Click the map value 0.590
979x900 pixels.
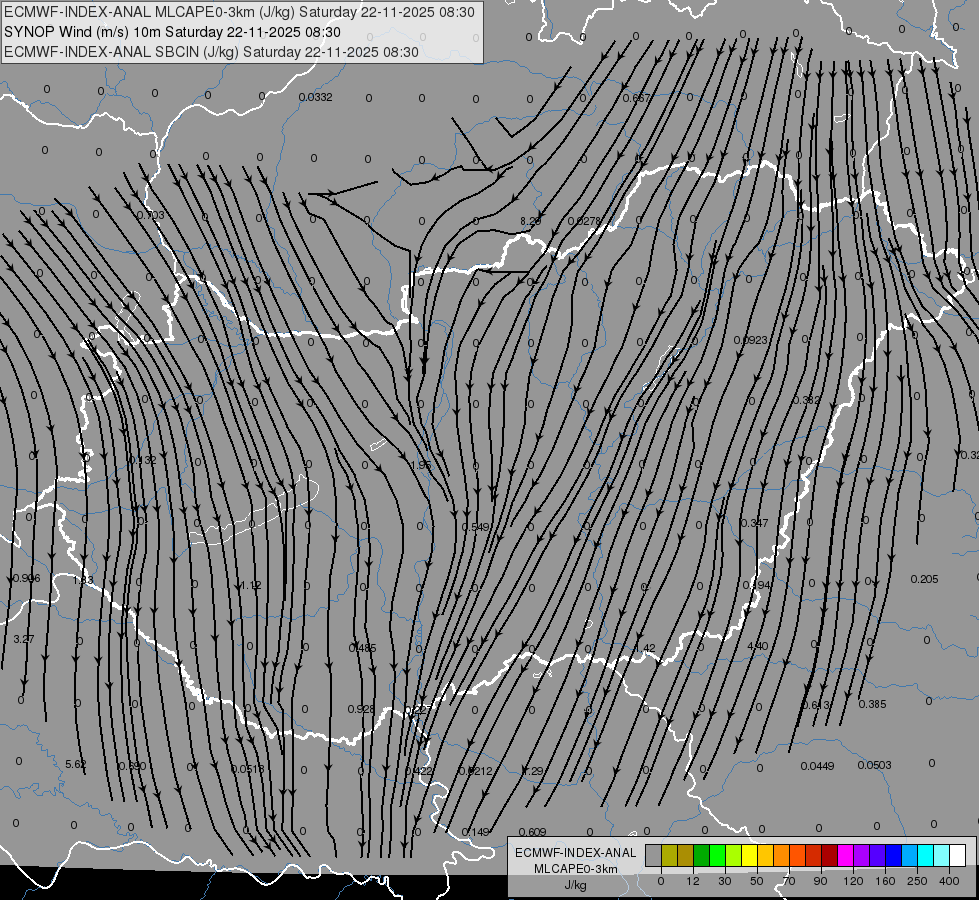[x=132, y=766]
